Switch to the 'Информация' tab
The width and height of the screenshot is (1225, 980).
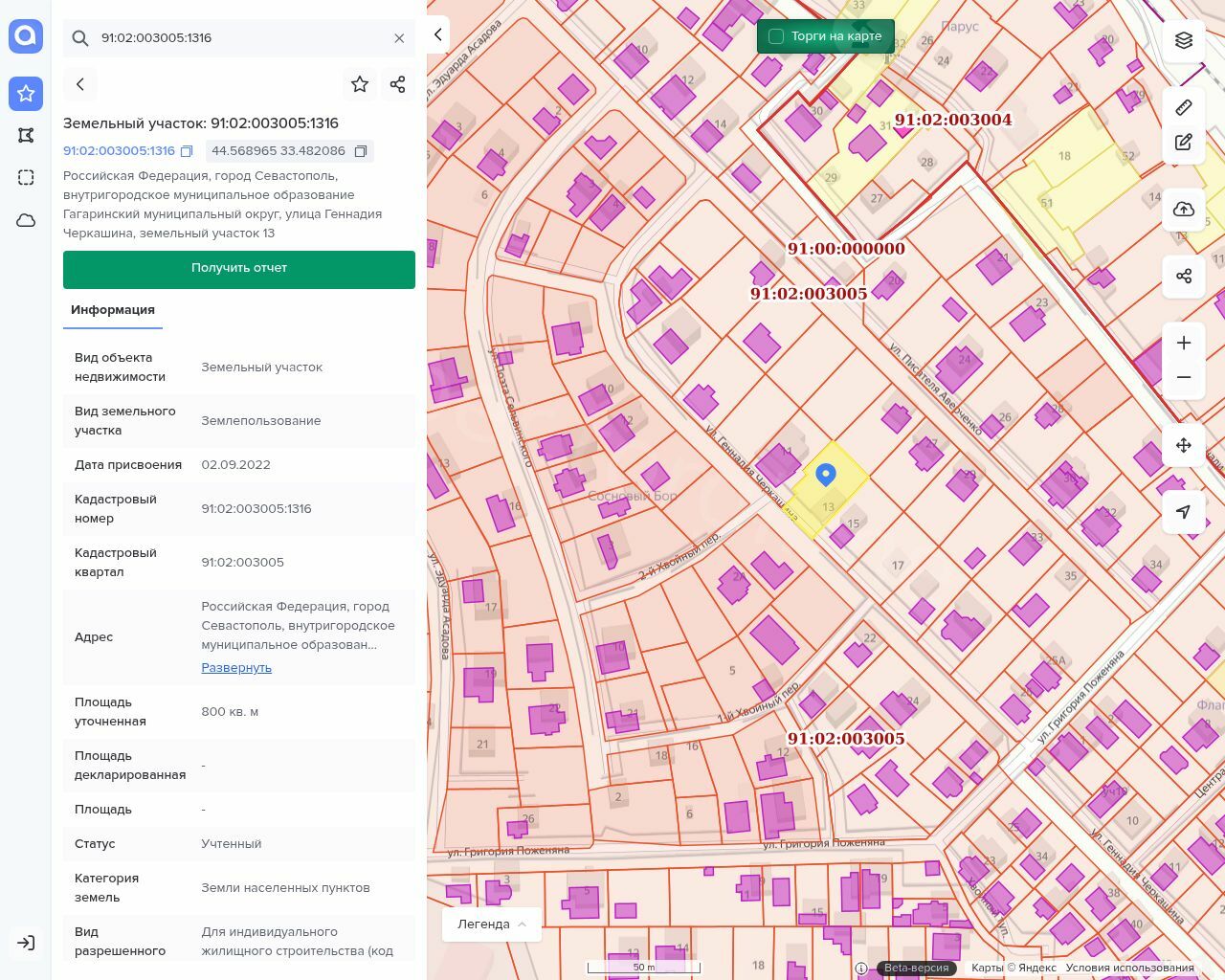point(113,310)
